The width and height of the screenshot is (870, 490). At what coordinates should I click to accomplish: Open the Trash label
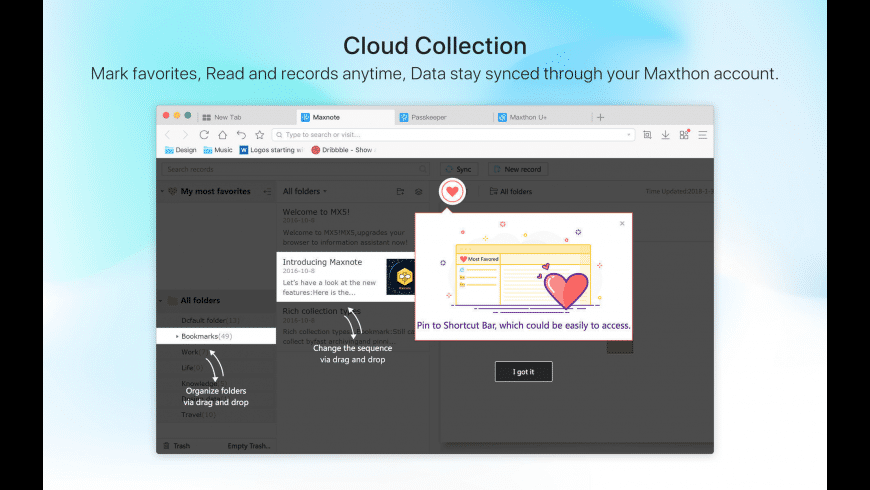(x=181, y=446)
